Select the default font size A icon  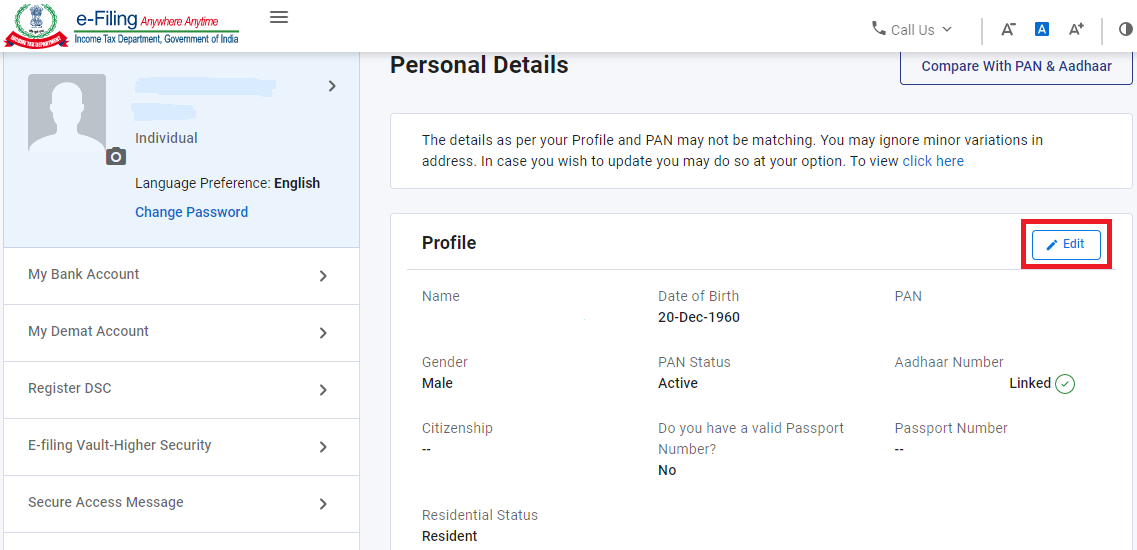point(1042,29)
